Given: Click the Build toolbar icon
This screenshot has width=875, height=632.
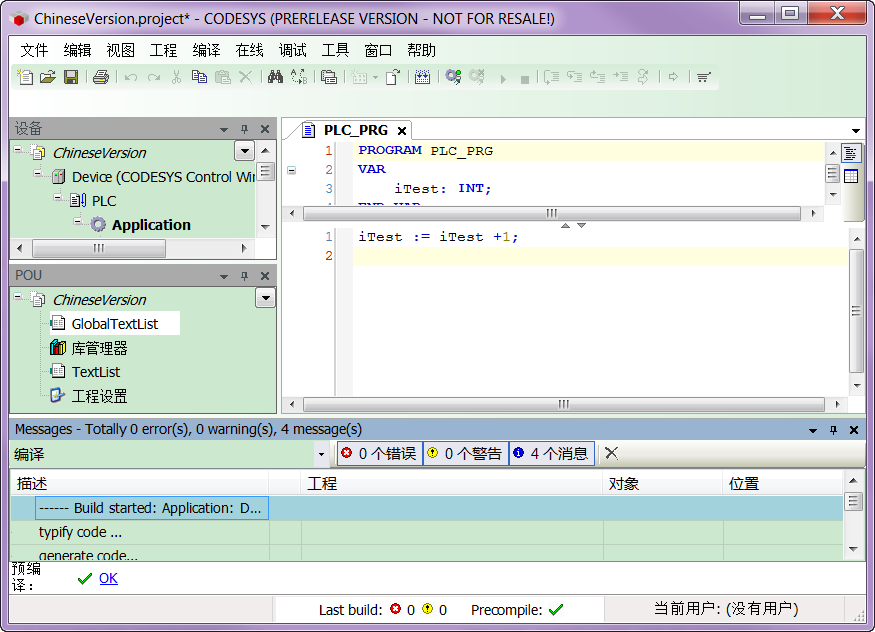Looking at the screenshot, I should [x=422, y=77].
